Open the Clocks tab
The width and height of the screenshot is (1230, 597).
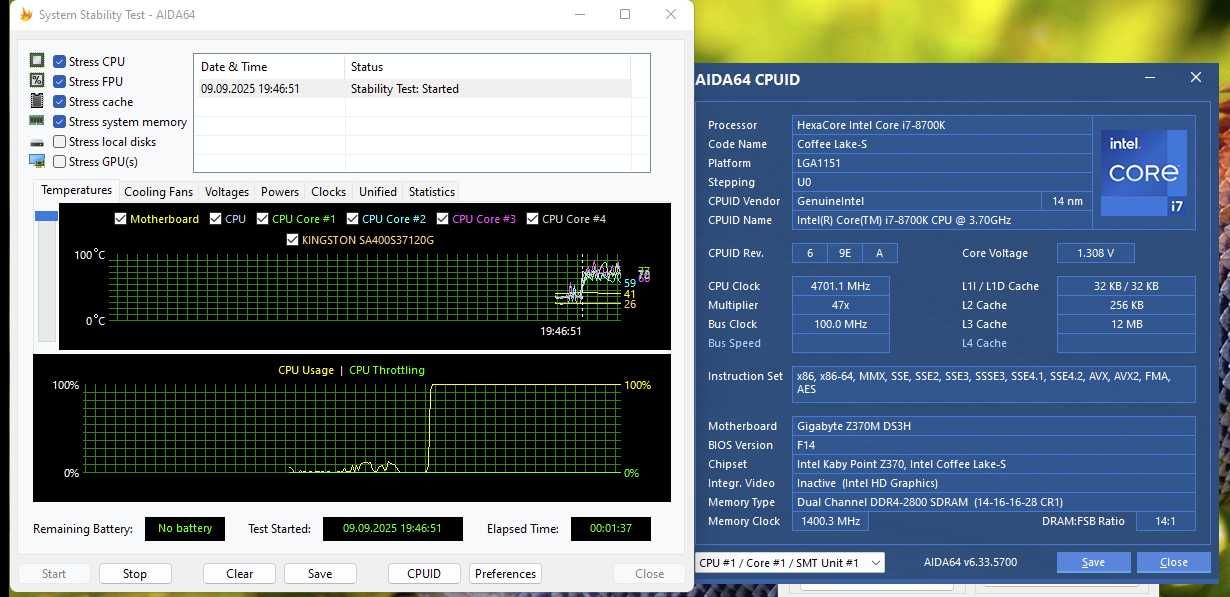coord(328,192)
